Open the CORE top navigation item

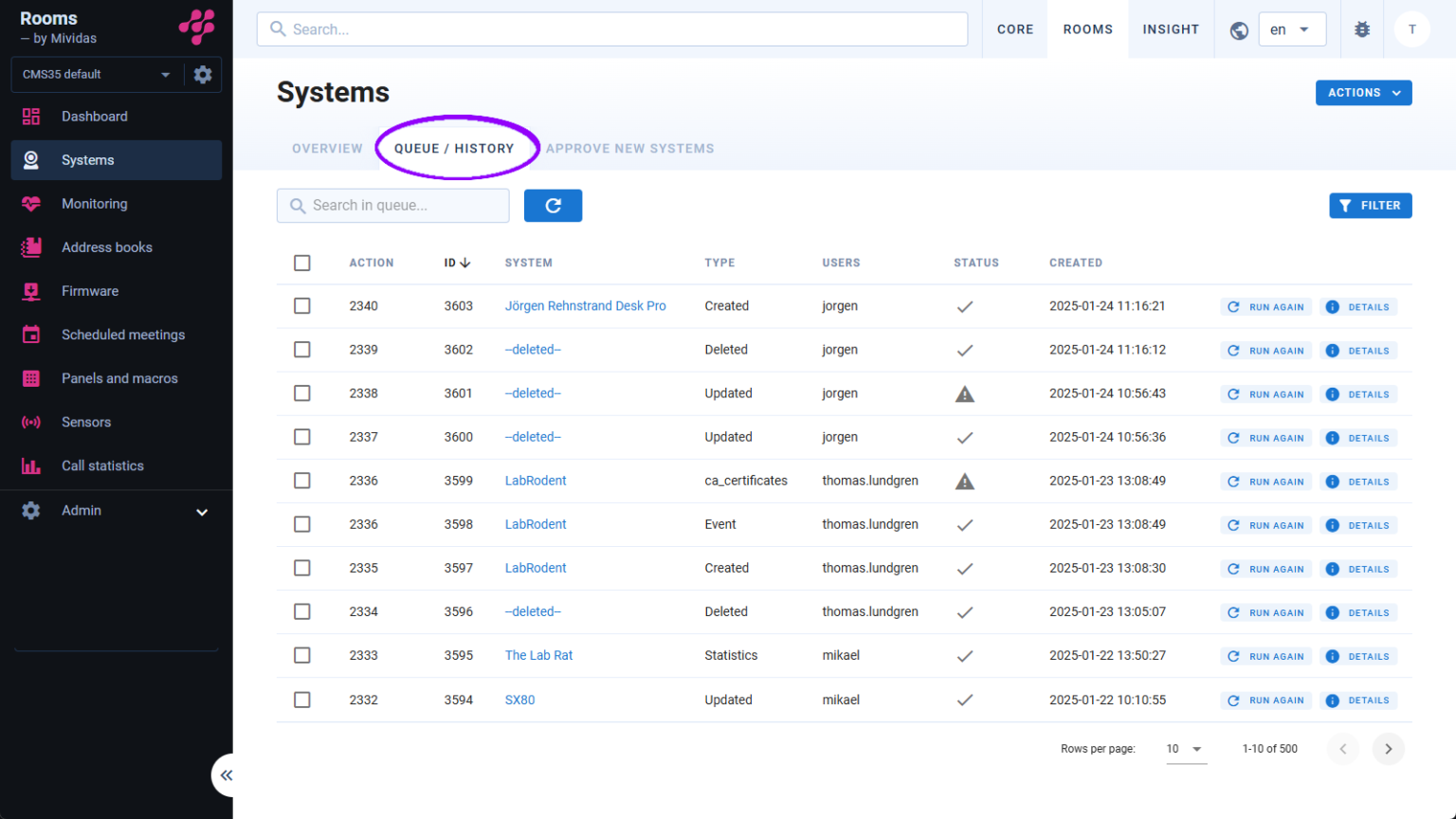pos(1015,29)
